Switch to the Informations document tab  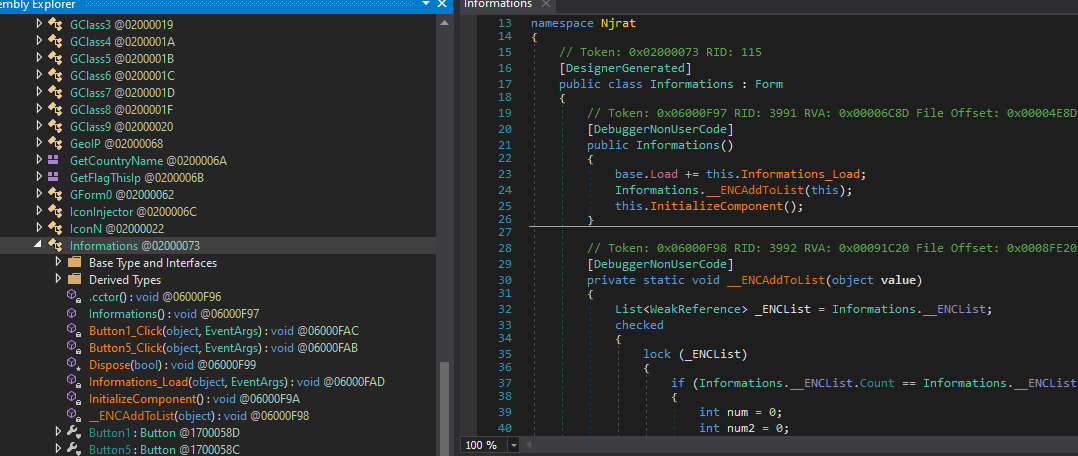tap(498, 5)
